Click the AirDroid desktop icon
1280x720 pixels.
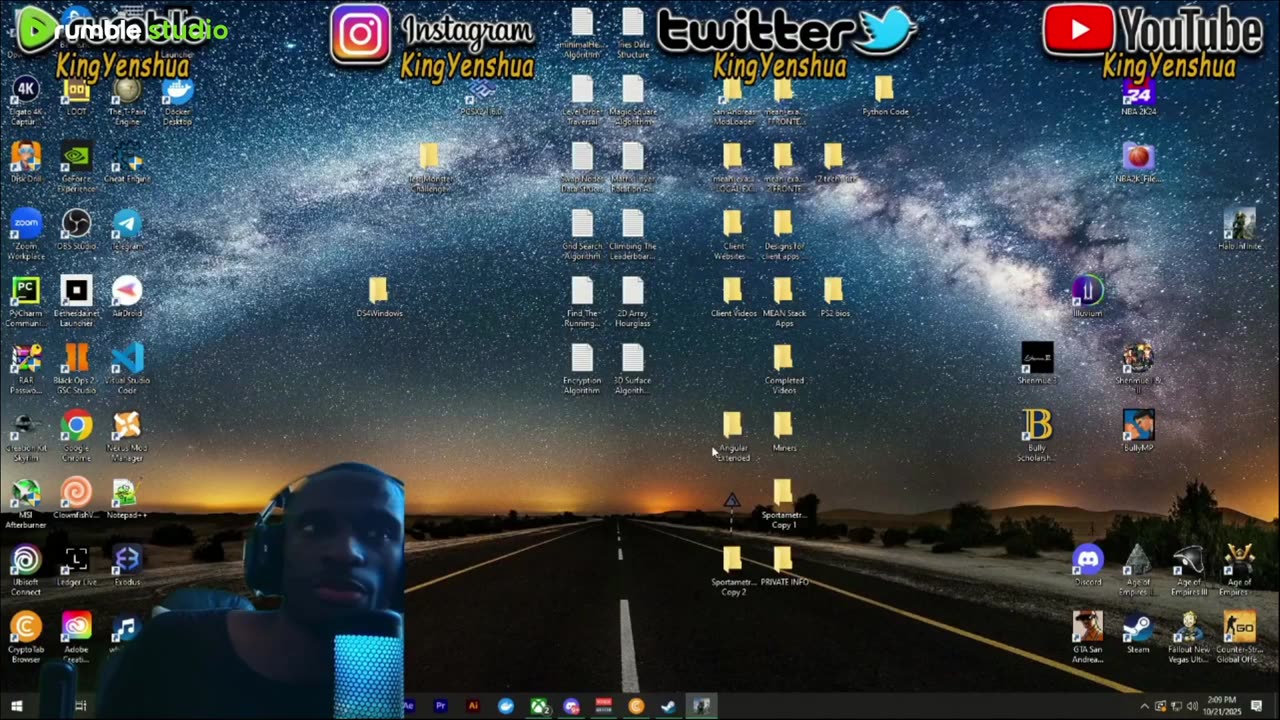127,297
